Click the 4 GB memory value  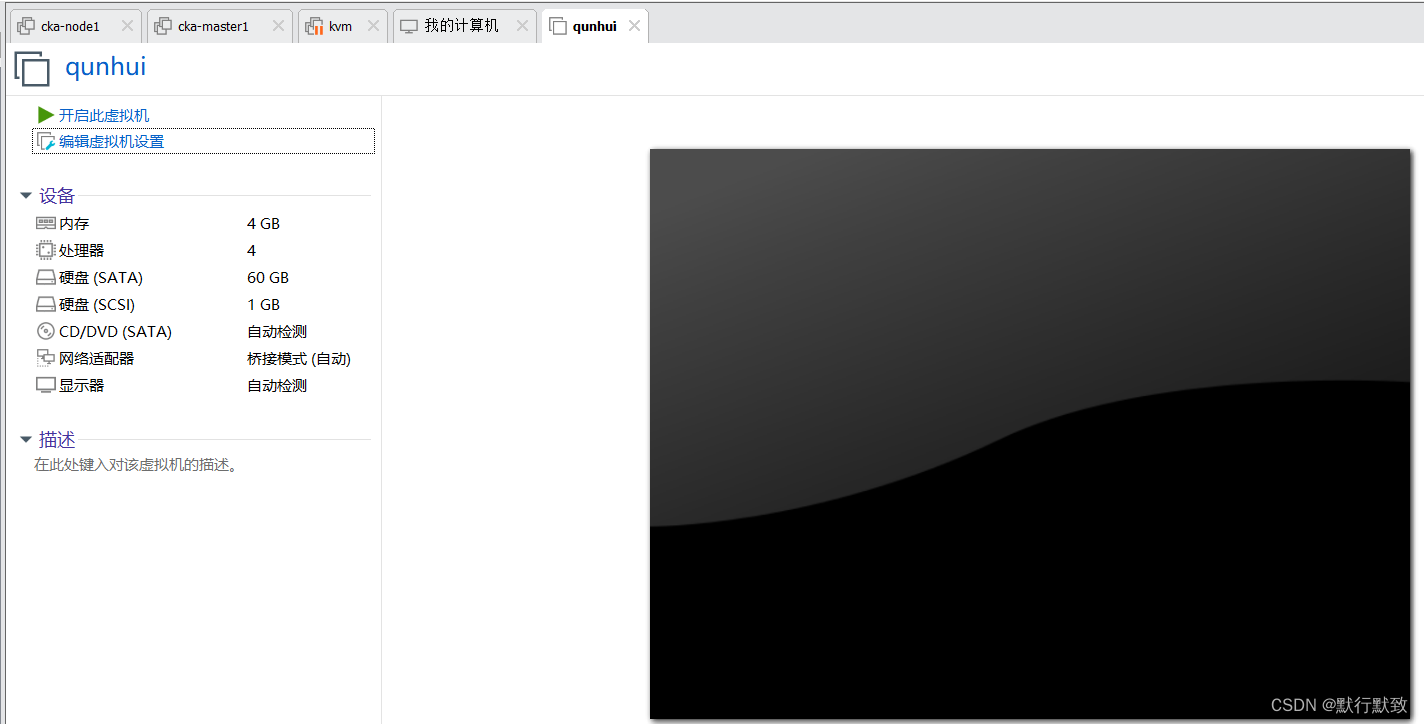pos(264,223)
